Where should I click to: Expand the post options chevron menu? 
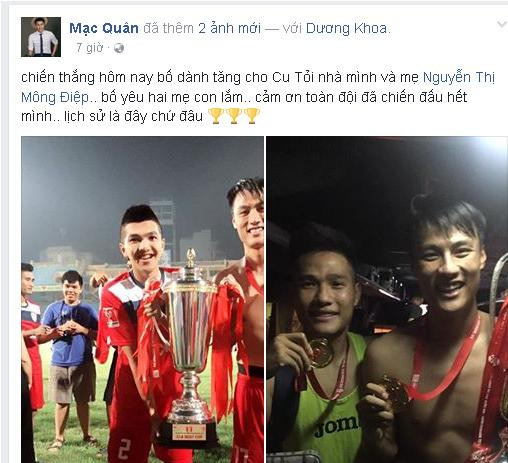click(x=502, y=24)
